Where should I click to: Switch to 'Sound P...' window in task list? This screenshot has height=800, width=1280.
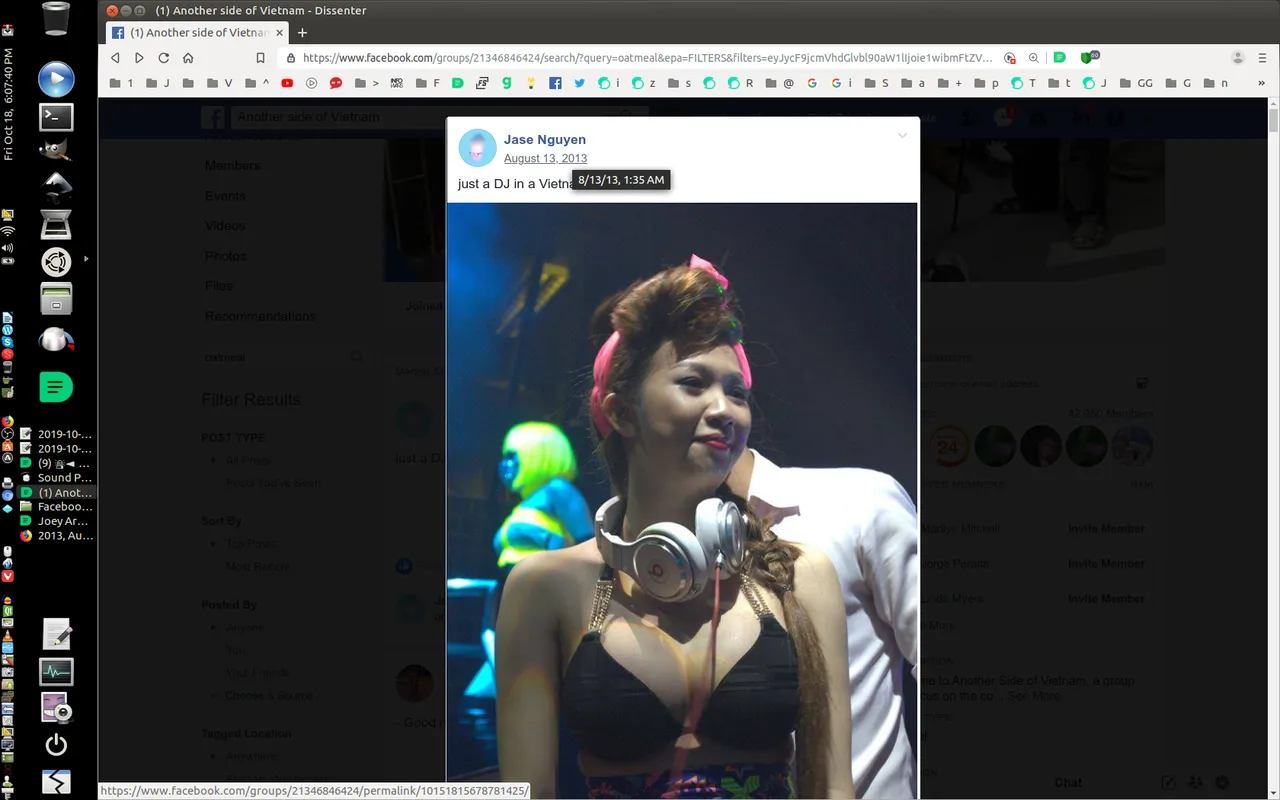click(57, 478)
